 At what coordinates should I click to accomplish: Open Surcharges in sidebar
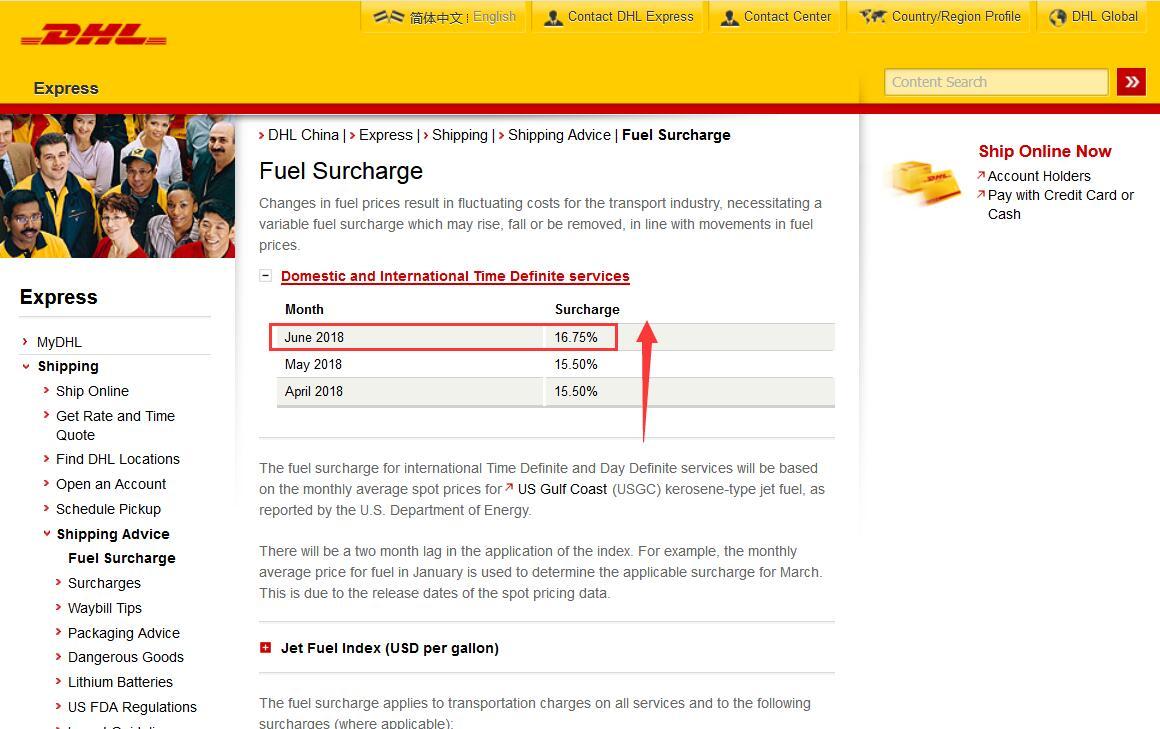(104, 583)
